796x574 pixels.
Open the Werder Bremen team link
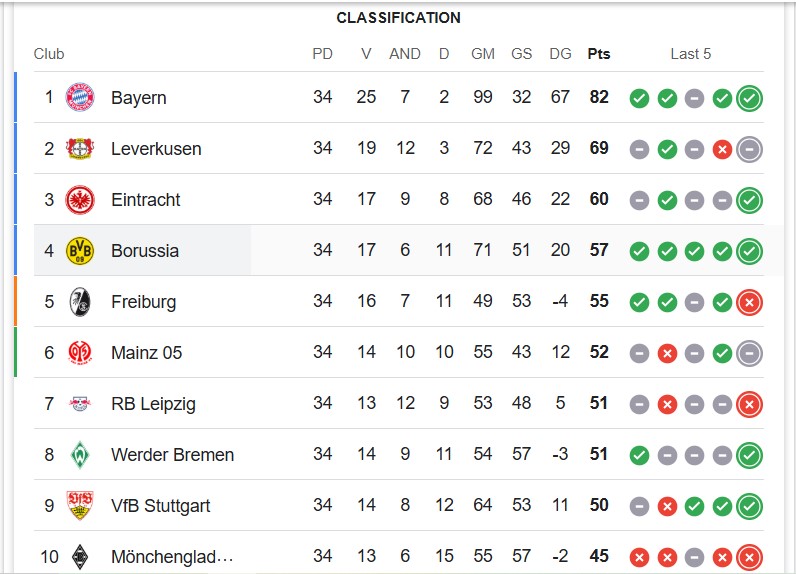172,455
